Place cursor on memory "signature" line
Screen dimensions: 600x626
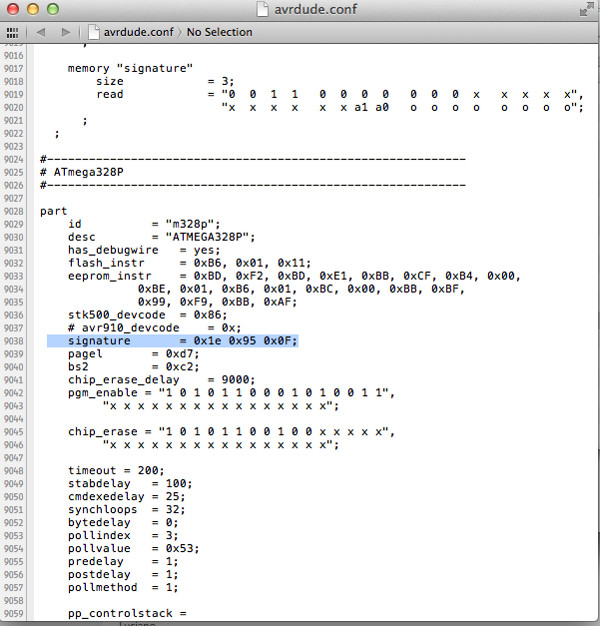[x=130, y=69]
